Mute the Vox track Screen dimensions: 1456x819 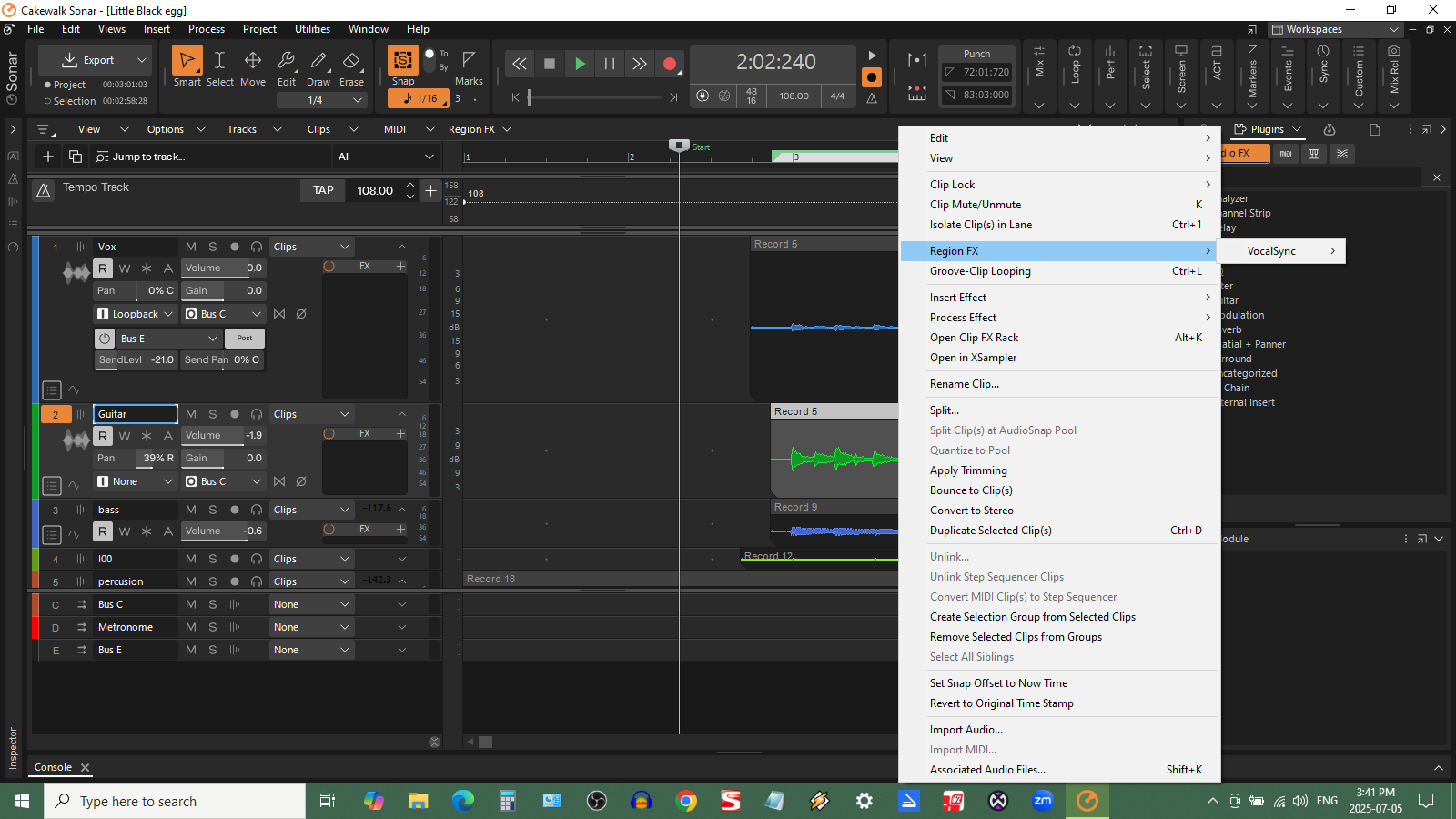coord(191,247)
